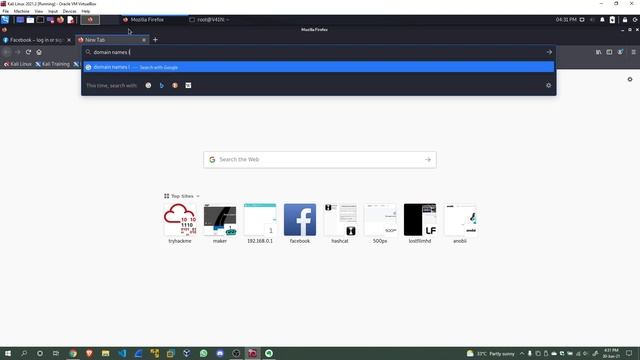Viewport: 640px width, 360px height.
Task: Toggle the Firefox sidebar icon
Action: click(609, 52)
